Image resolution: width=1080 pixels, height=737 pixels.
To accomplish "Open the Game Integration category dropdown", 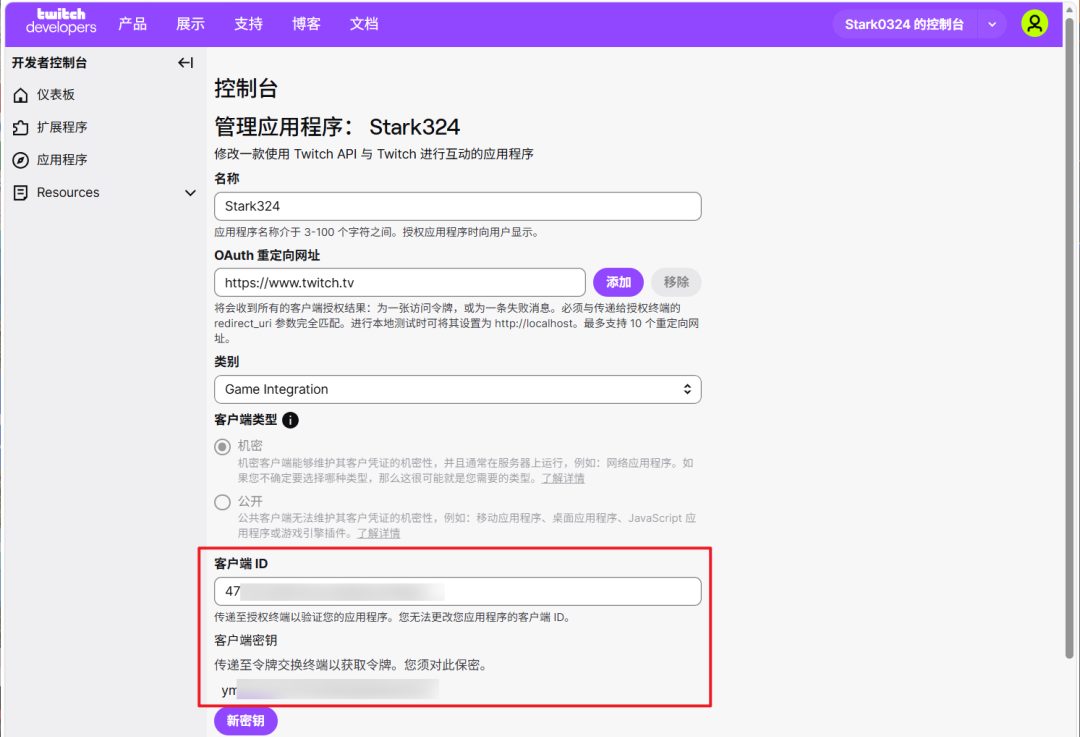I will 457,389.
